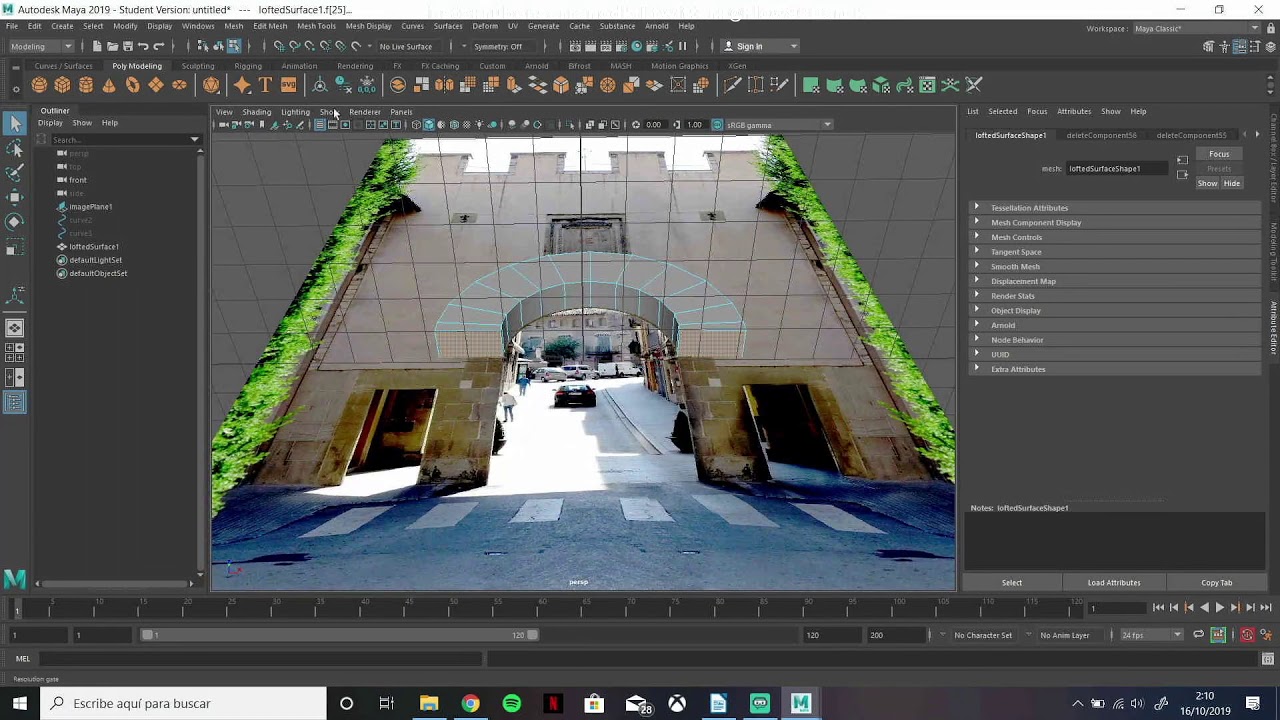Open the Sign In account dropdown
The image size is (1280, 720).
(761, 46)
